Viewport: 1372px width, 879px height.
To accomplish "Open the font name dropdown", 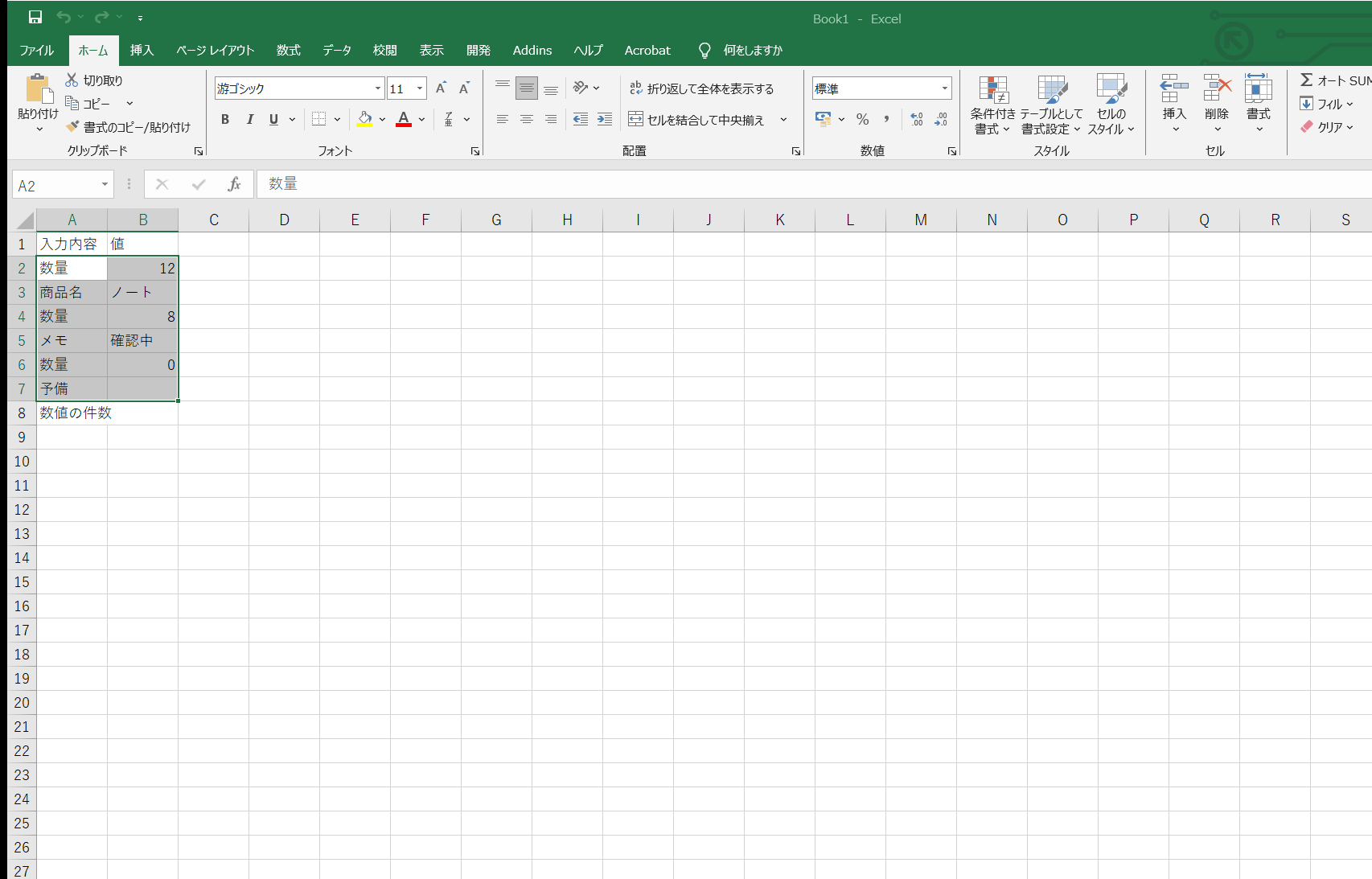I will click(378, 88).
